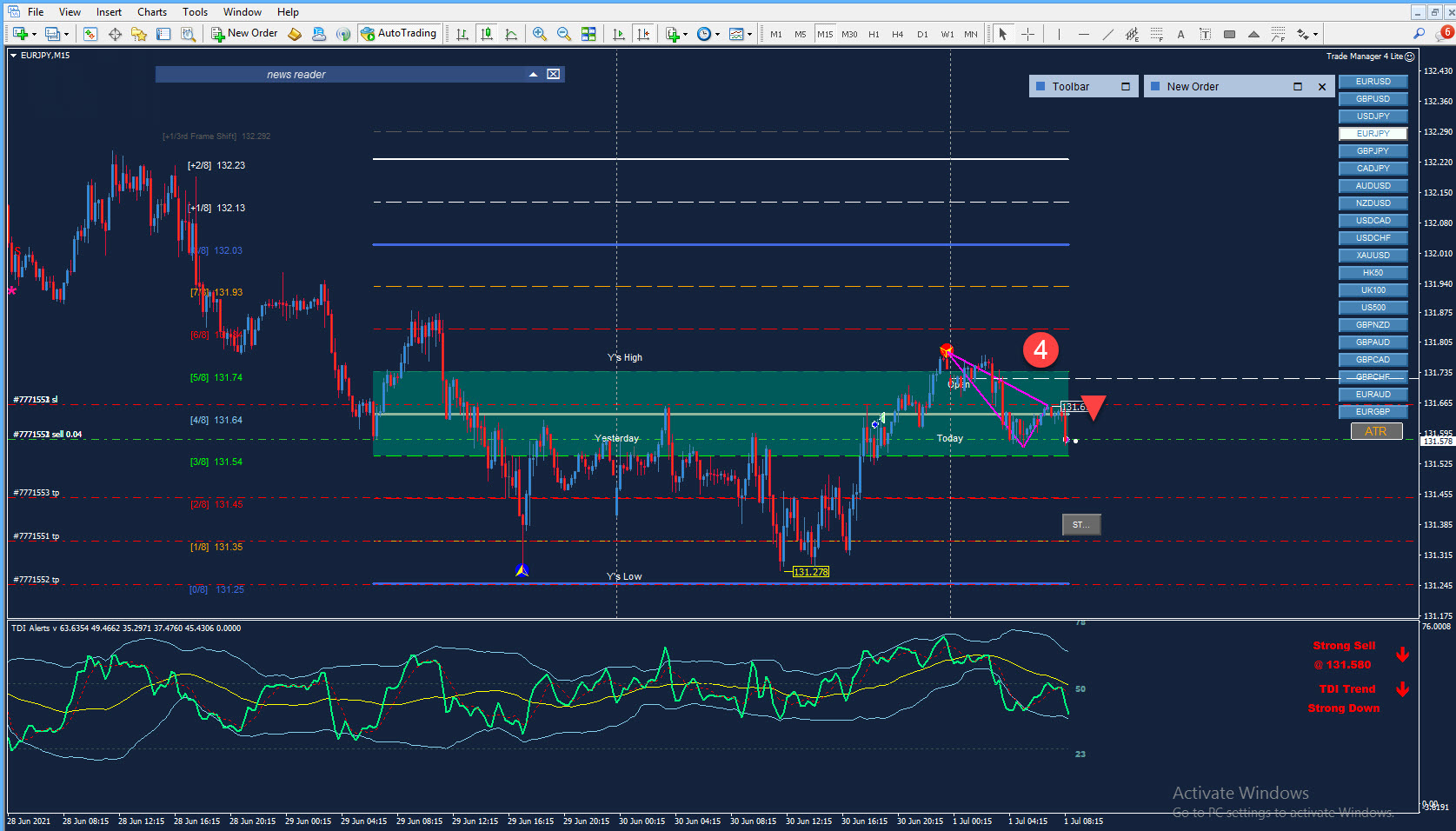Tile chart windows icon
The height and width of the screenshot is (831, 1456).
click(588, 34)
